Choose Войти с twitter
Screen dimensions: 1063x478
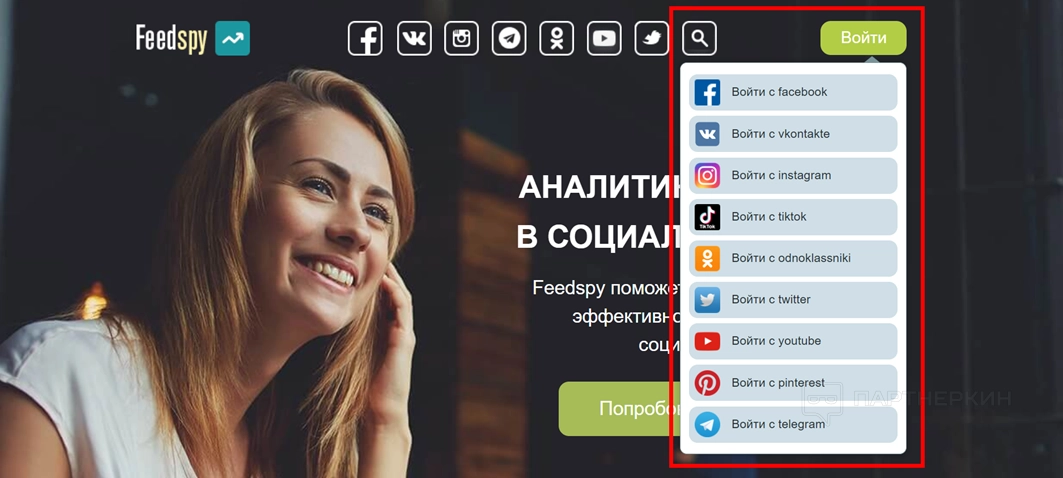793,300
